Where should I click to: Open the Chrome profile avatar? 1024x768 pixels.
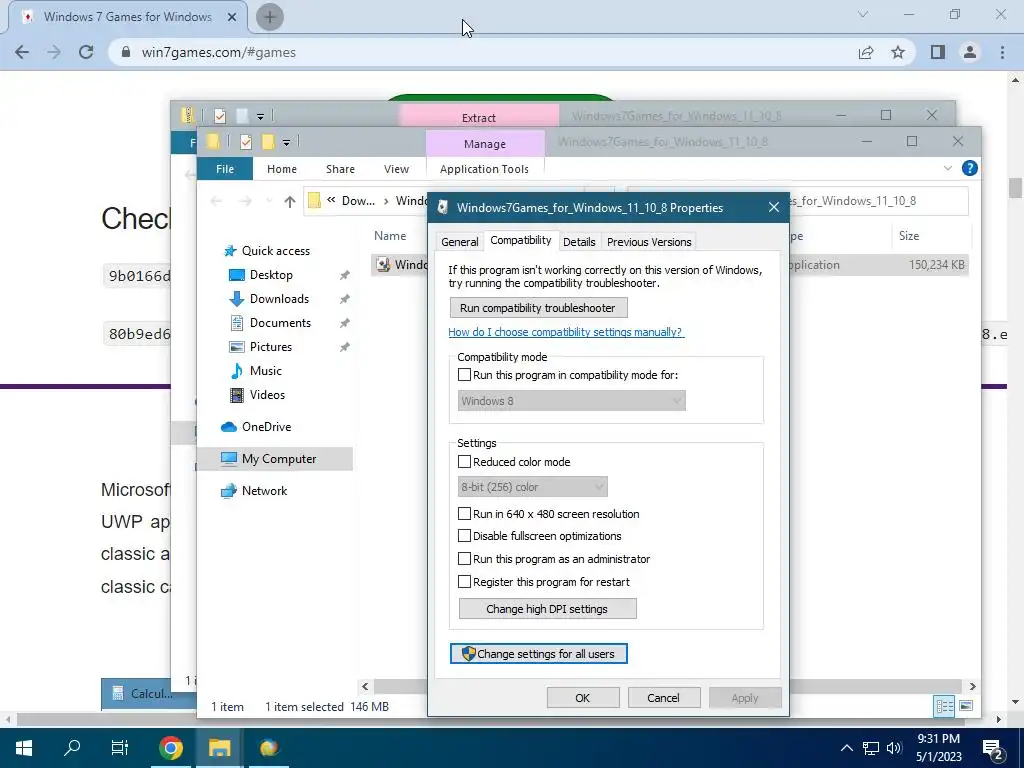[970, 52]
